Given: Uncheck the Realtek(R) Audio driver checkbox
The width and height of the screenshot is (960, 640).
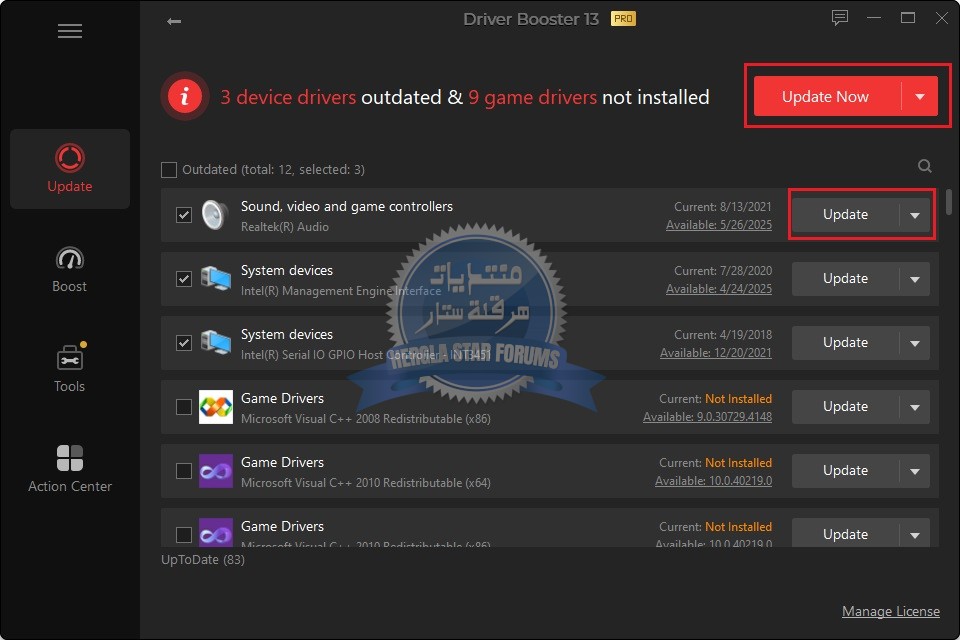Looking at the screenshot, I should coord(184,215).
